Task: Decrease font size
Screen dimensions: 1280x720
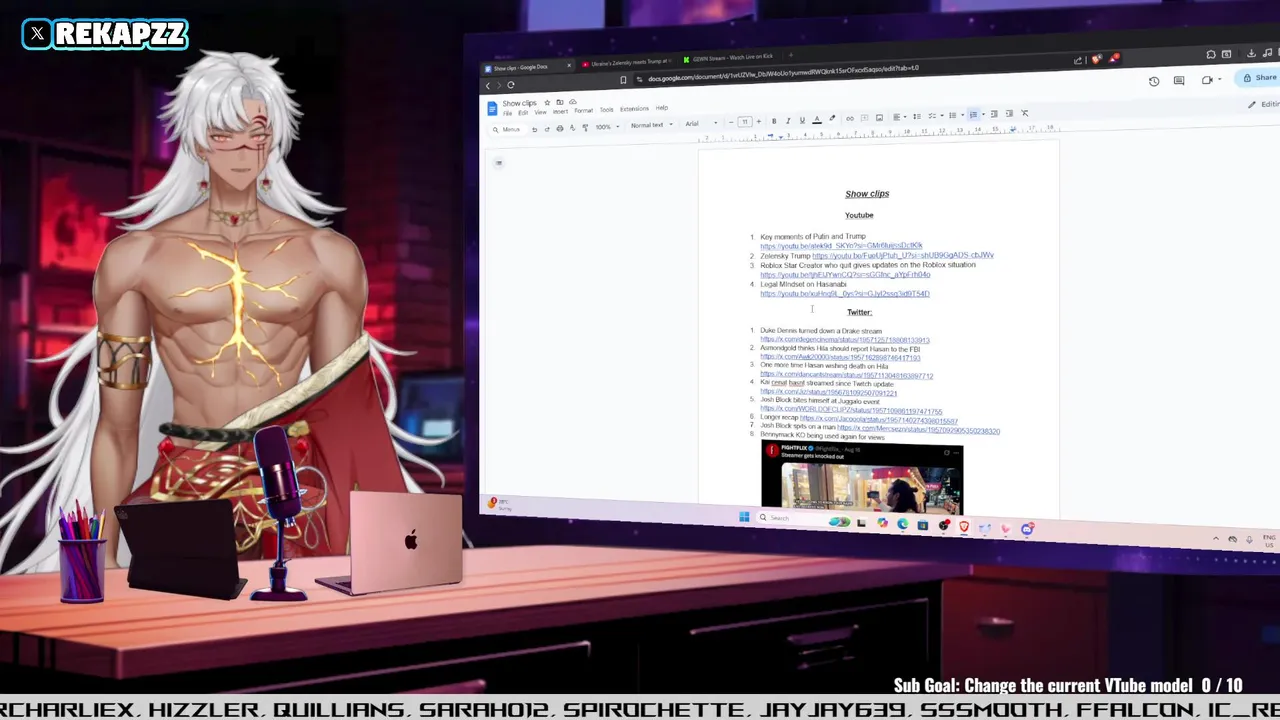Action: coord(731,122)
